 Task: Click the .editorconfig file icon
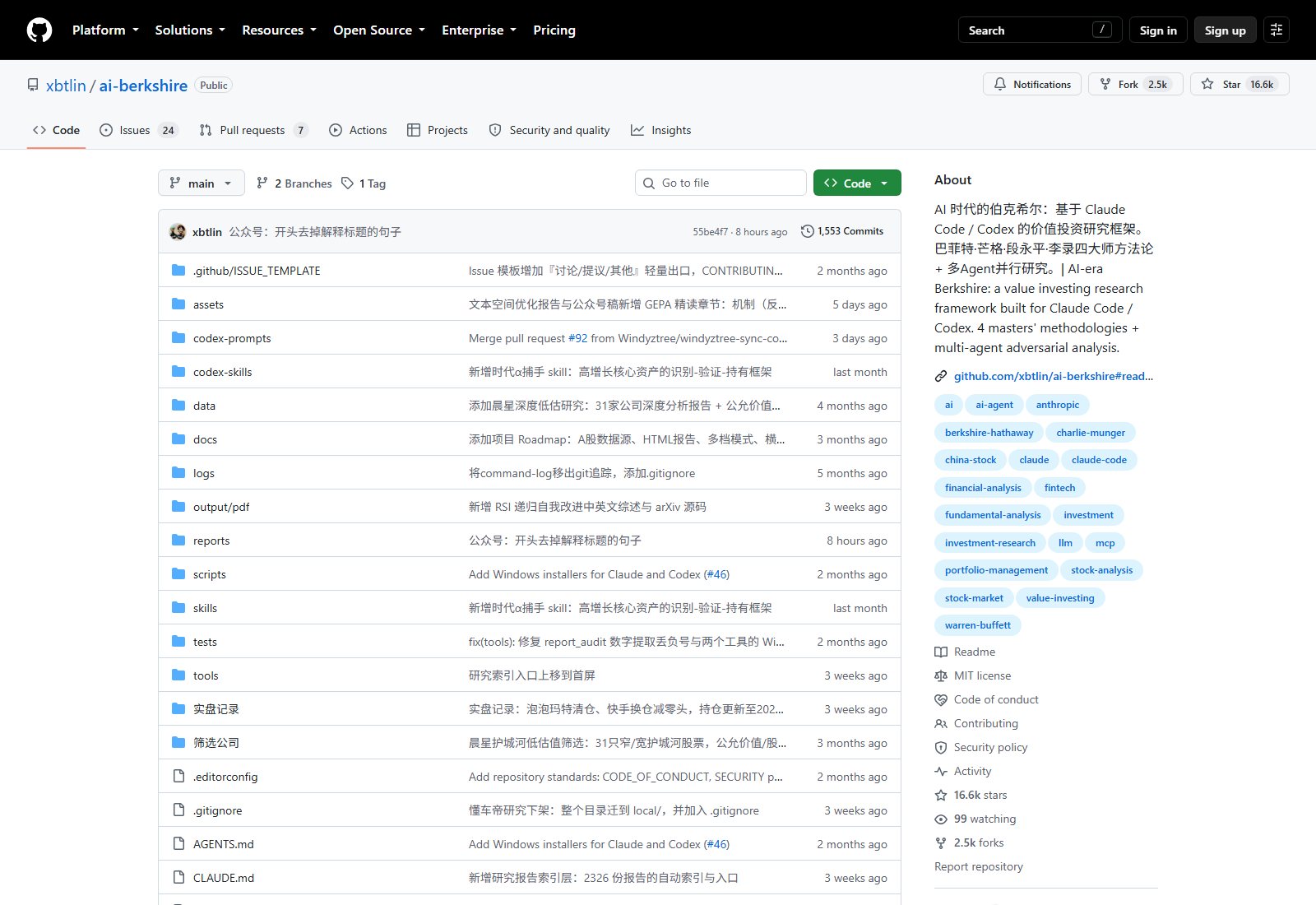point(178,777)
